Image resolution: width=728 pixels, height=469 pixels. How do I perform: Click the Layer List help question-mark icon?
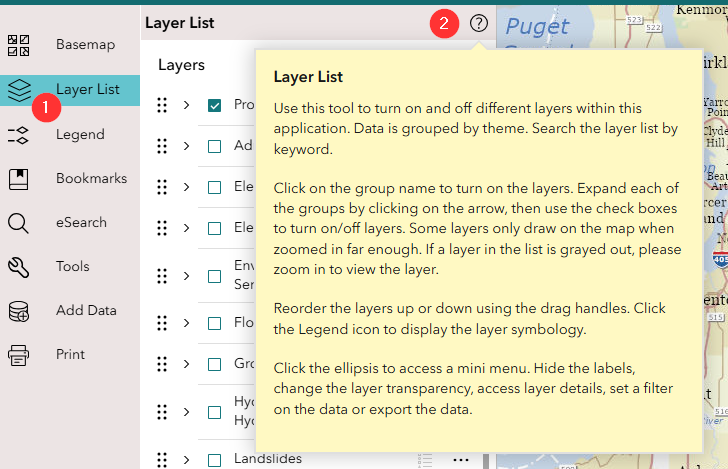point(479,23)
